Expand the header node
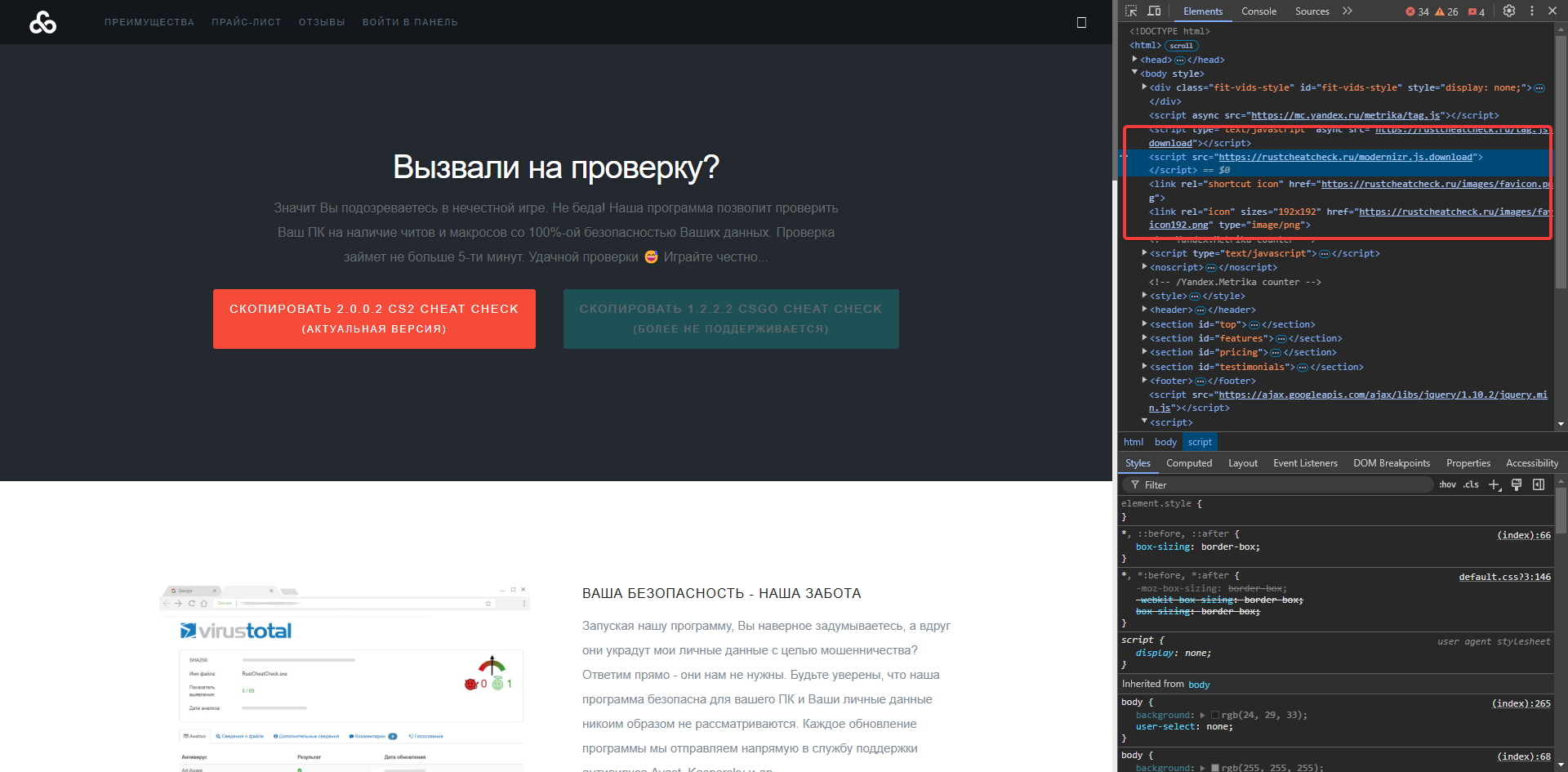The height and width of the screenshot is (772, 1568). click(1144, 309)
